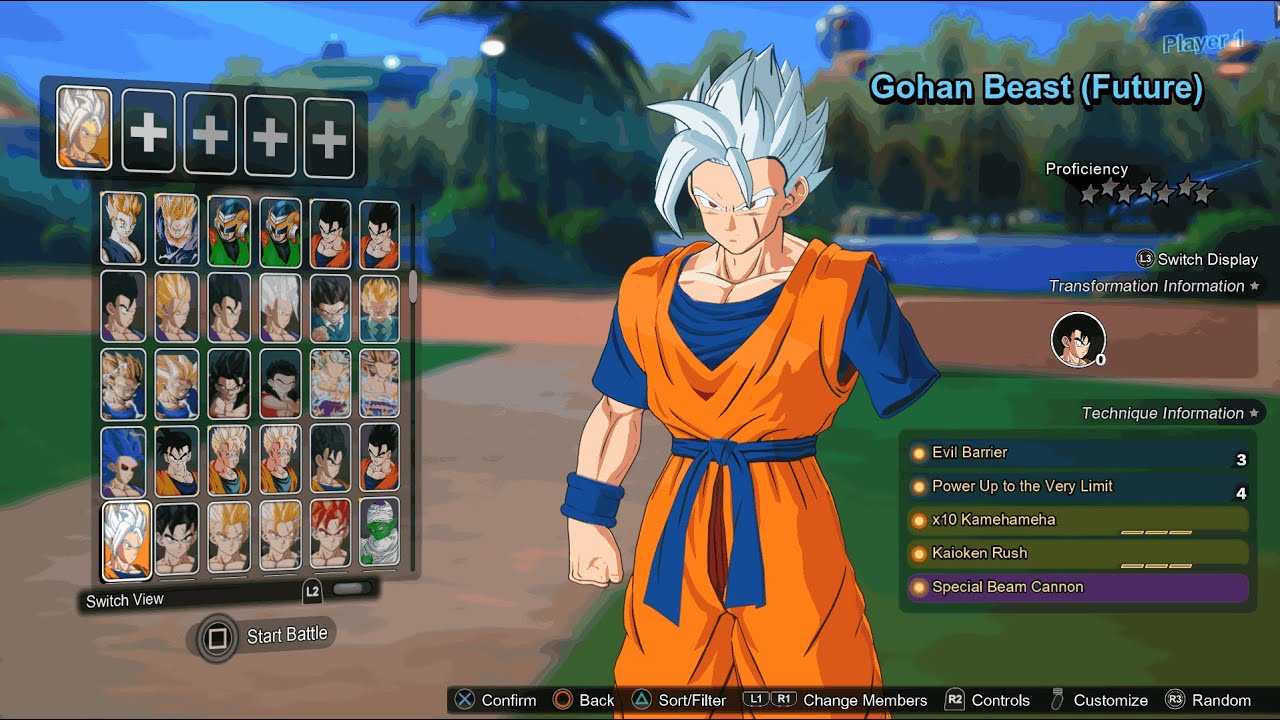1280x720 pixels.
Task: Click the Player 1 label
Action: click(1203, 43)
